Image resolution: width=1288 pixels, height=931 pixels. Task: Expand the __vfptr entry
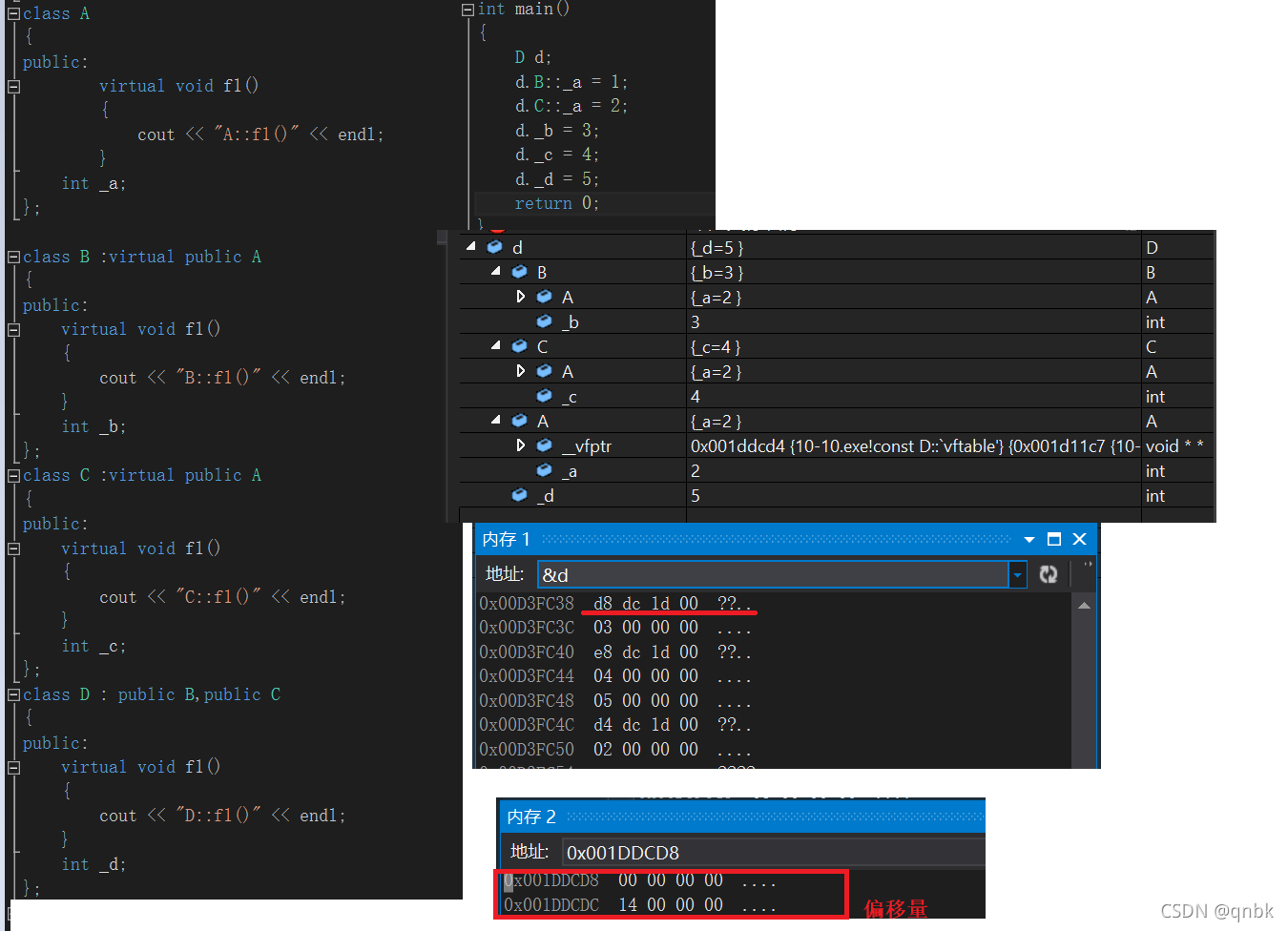(x=520, y=445)
